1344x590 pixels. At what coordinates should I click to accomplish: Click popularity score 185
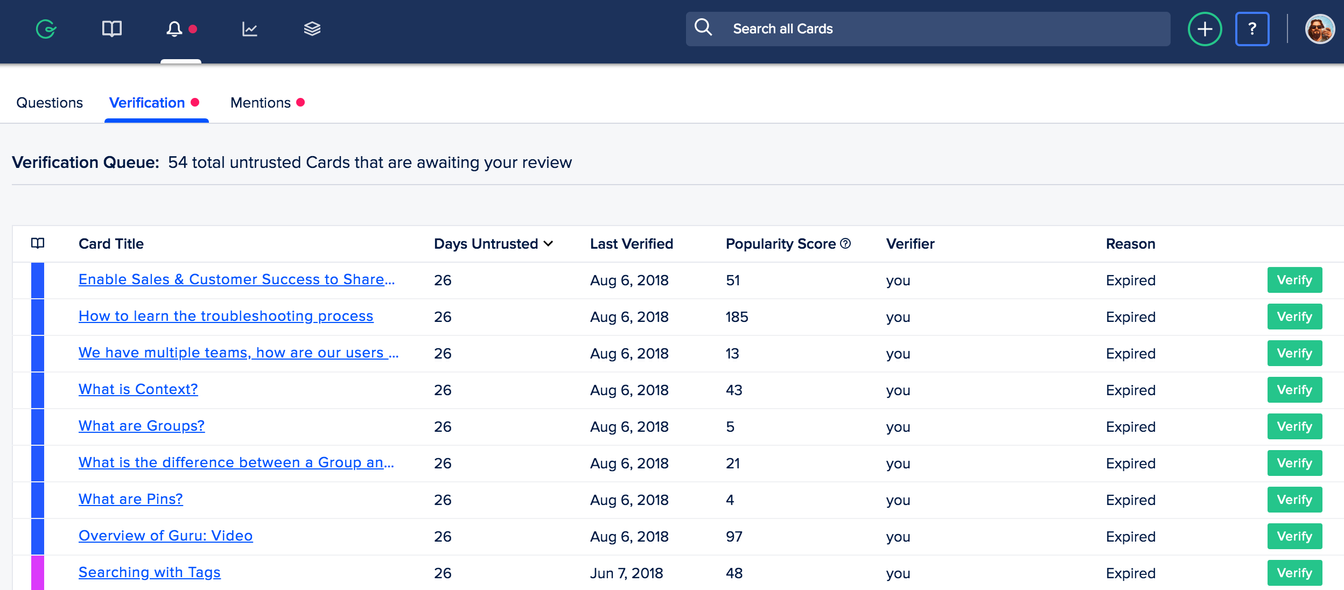pyautogui.click(x=737, y=317)
